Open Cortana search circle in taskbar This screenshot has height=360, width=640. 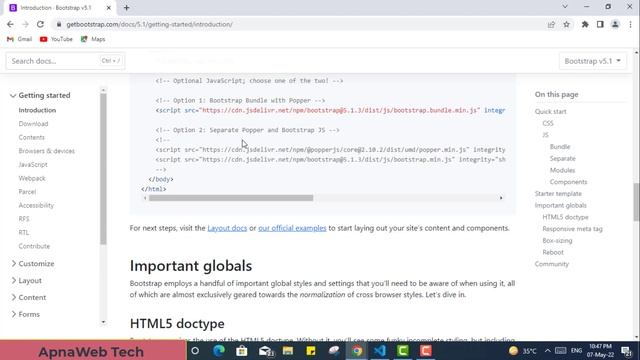195,351
